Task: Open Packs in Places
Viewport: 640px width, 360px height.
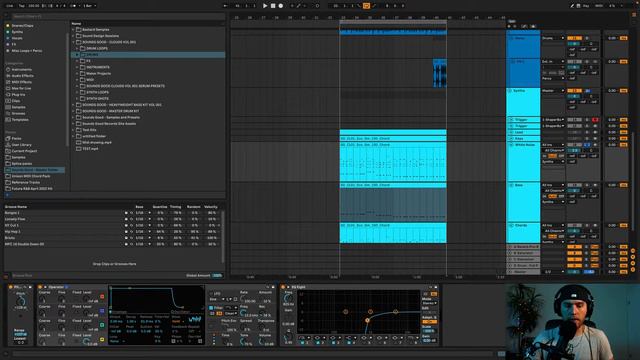Action: (x=16, y=138)
